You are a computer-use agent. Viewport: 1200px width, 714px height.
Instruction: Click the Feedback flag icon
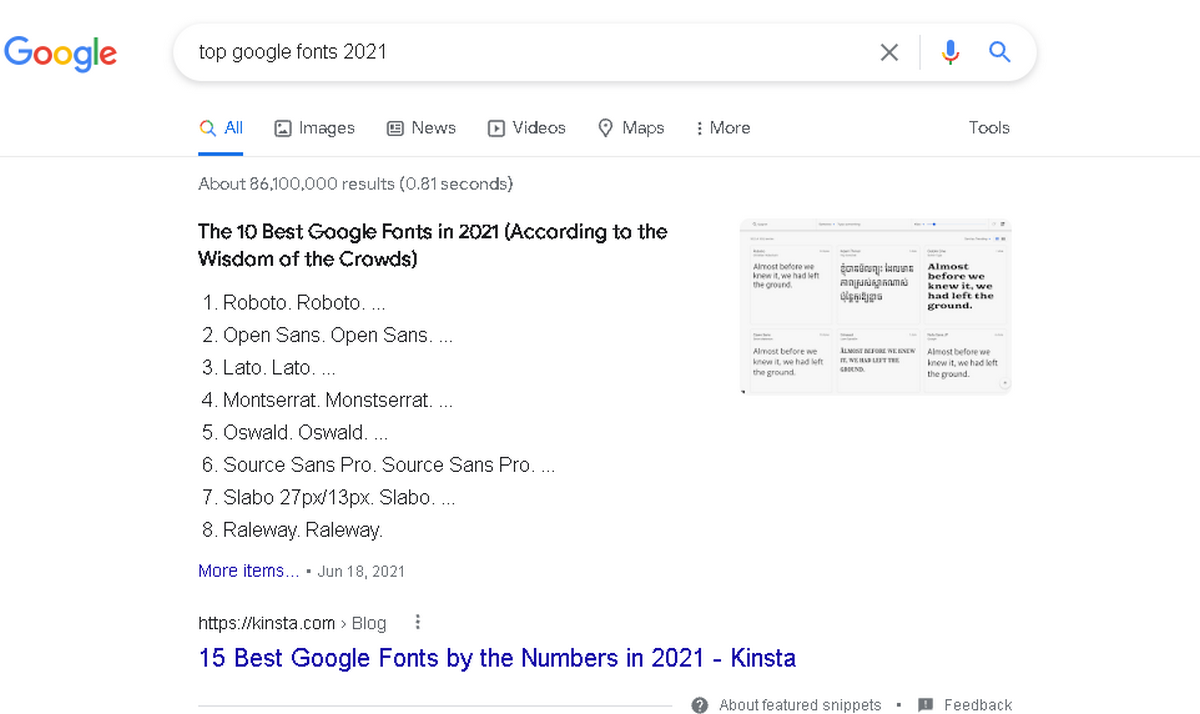click(926, 705)
